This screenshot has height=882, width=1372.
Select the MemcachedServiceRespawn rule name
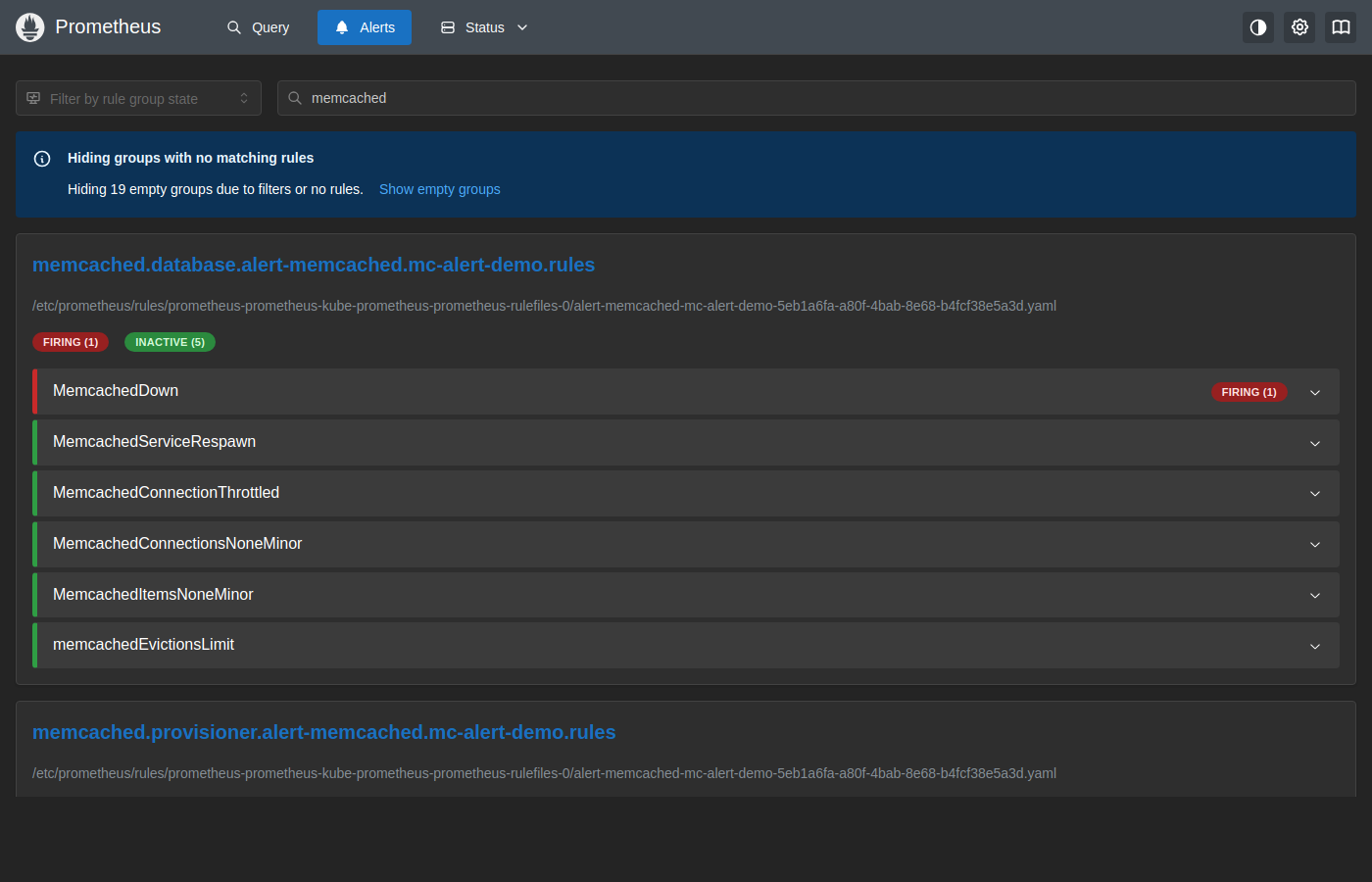pos(154,442)
